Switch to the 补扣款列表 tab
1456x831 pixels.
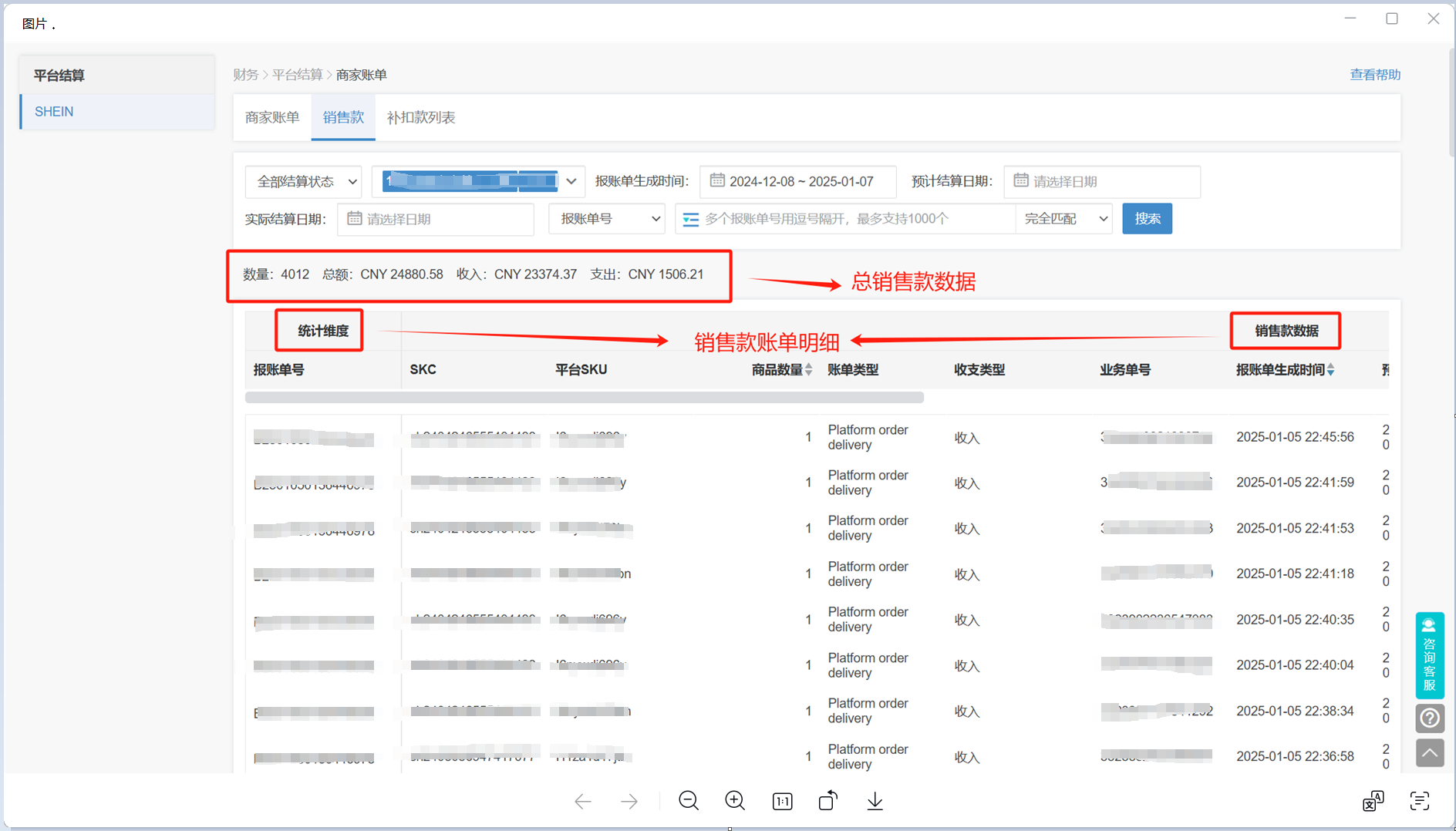point(421,117)
